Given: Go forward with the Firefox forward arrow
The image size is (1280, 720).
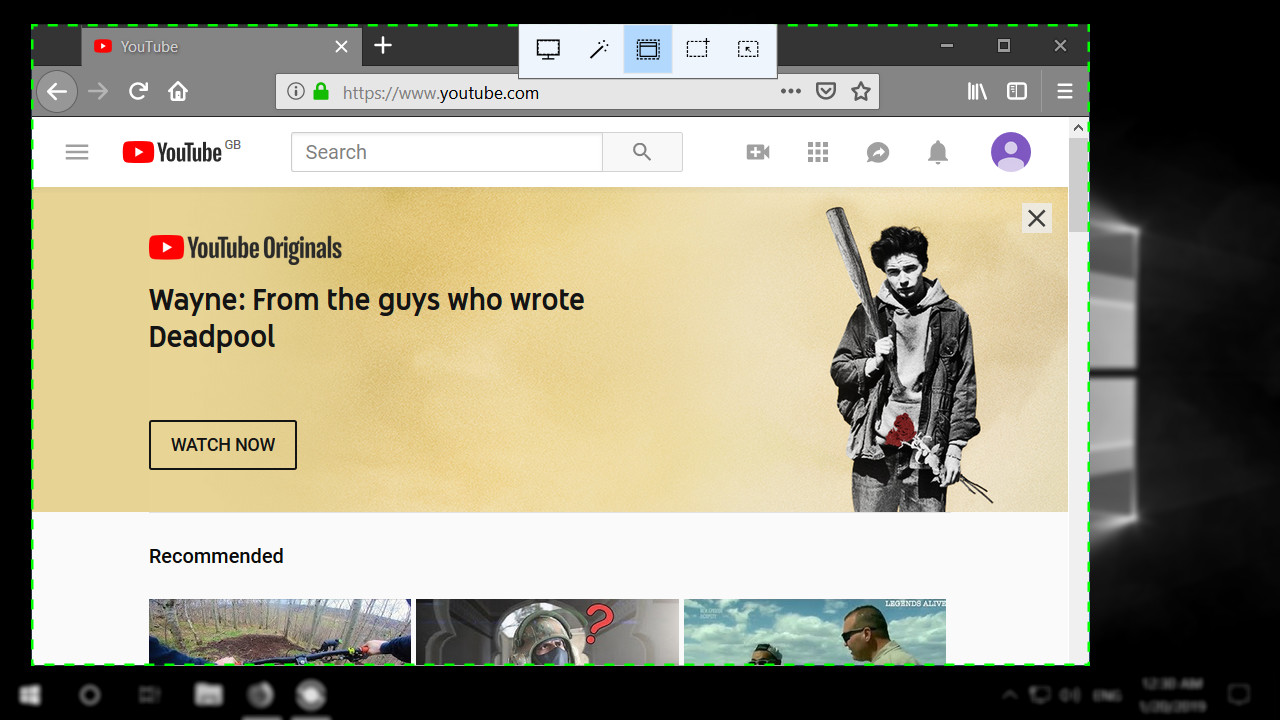Looking at the screenshot, I should pos(98,92).
